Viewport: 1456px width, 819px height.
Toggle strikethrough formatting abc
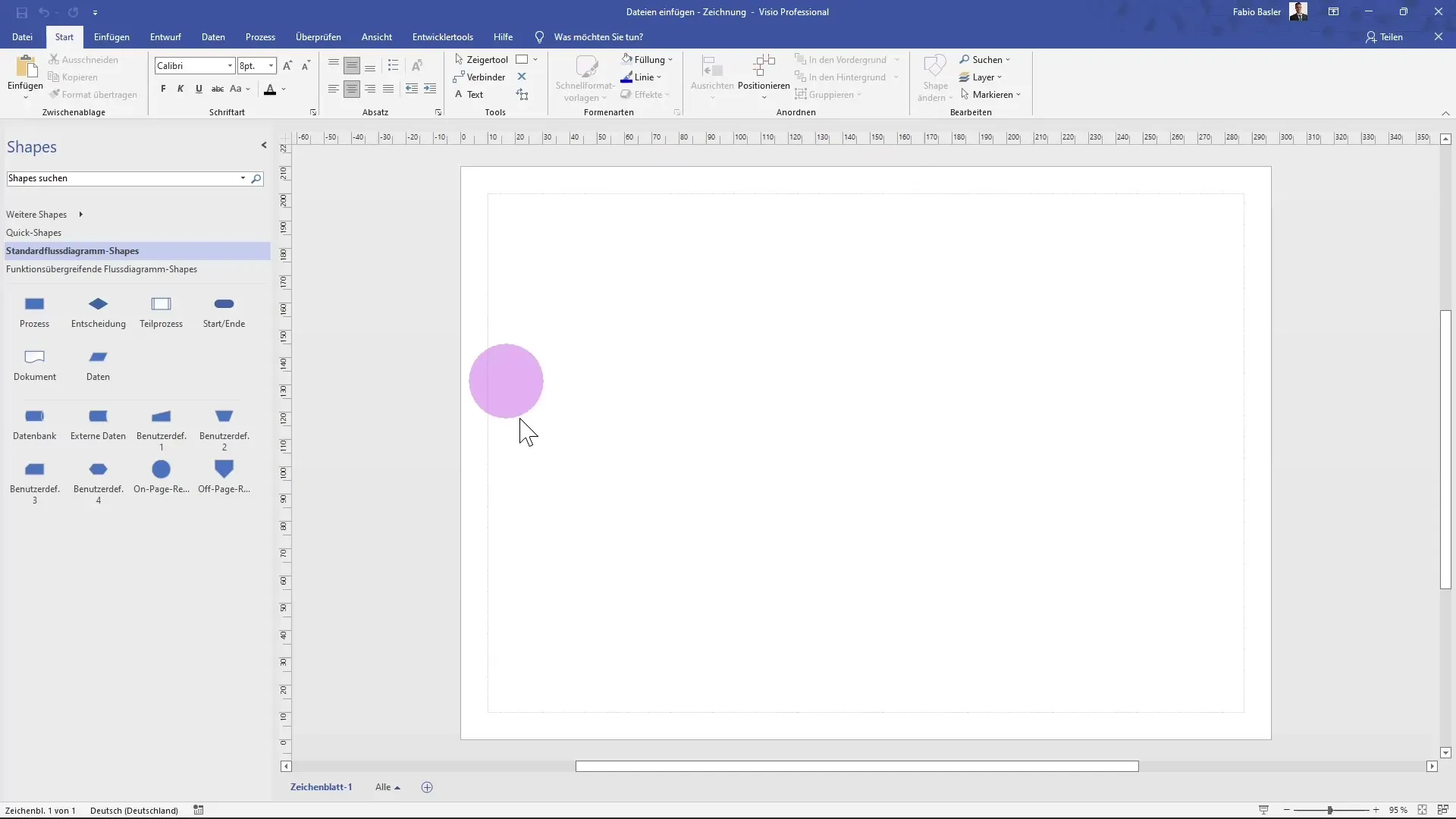point(218,89)
